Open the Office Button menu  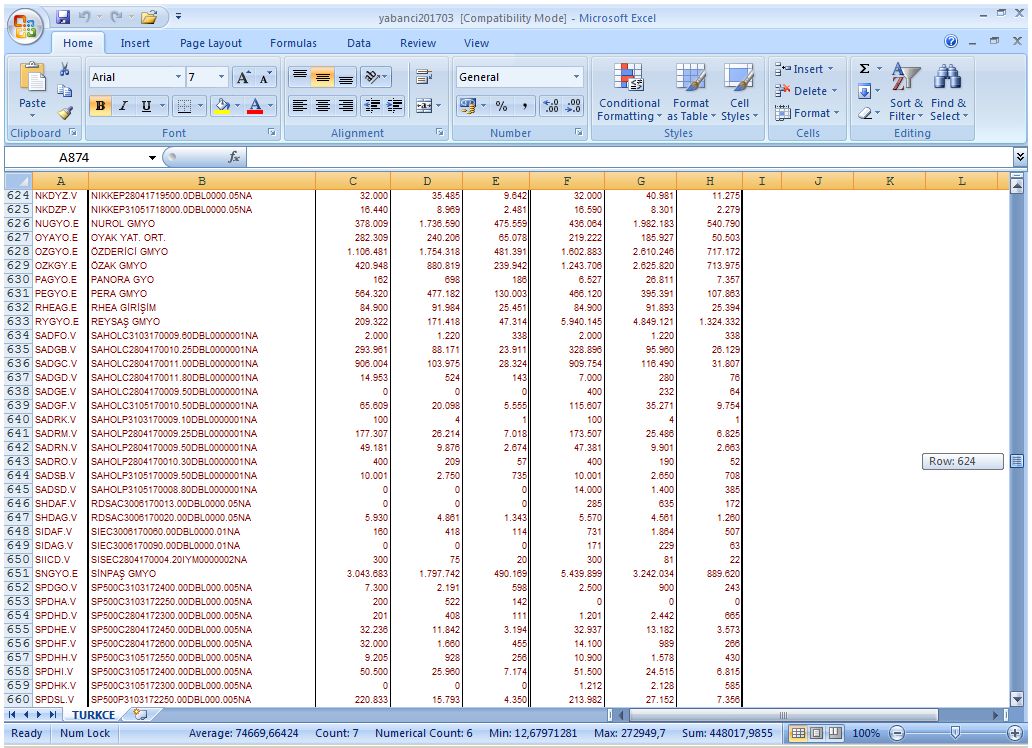pos(25,27)
